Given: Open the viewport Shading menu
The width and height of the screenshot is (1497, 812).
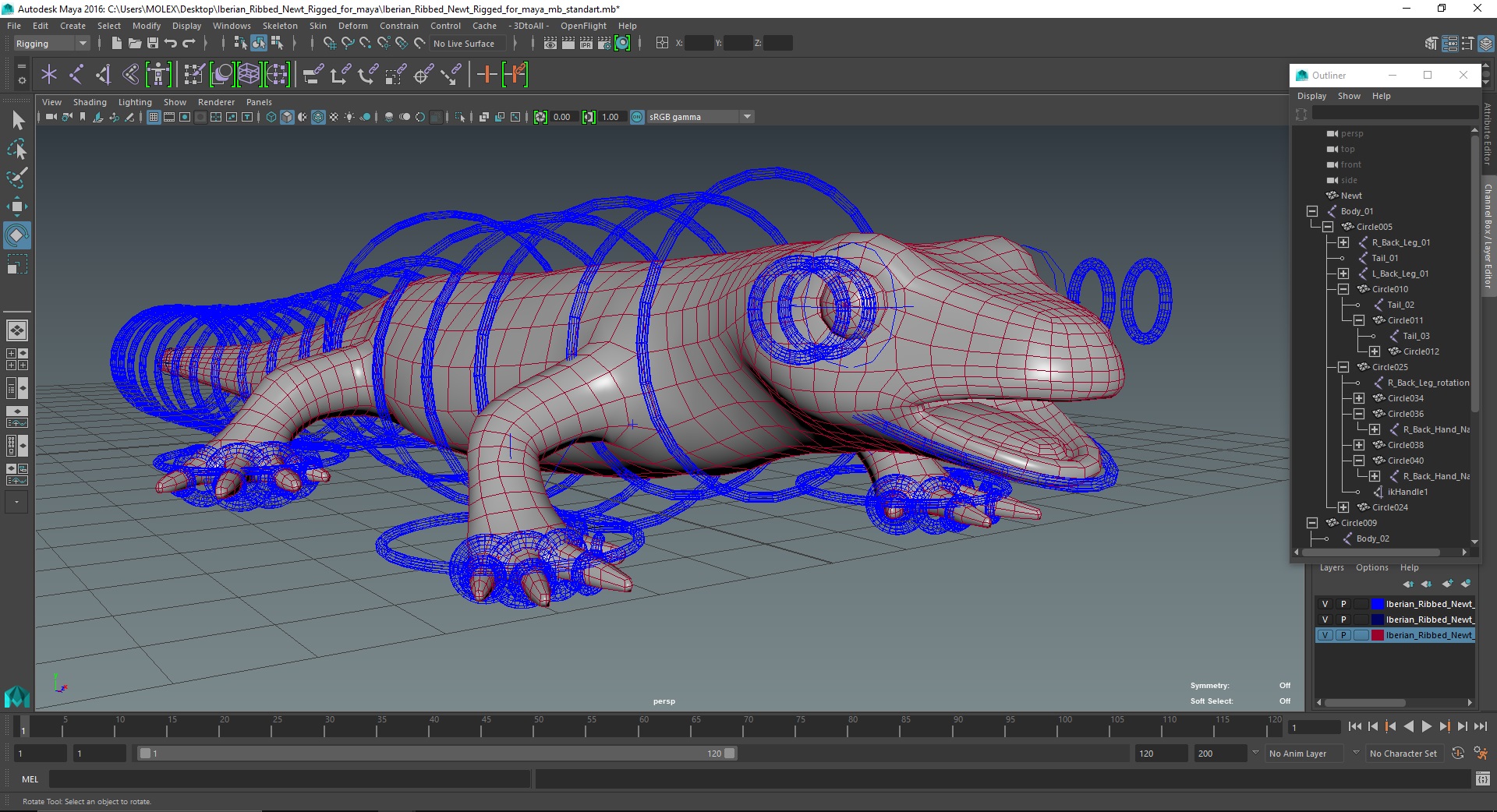Looking at the screenshot, I should [90, 102].
